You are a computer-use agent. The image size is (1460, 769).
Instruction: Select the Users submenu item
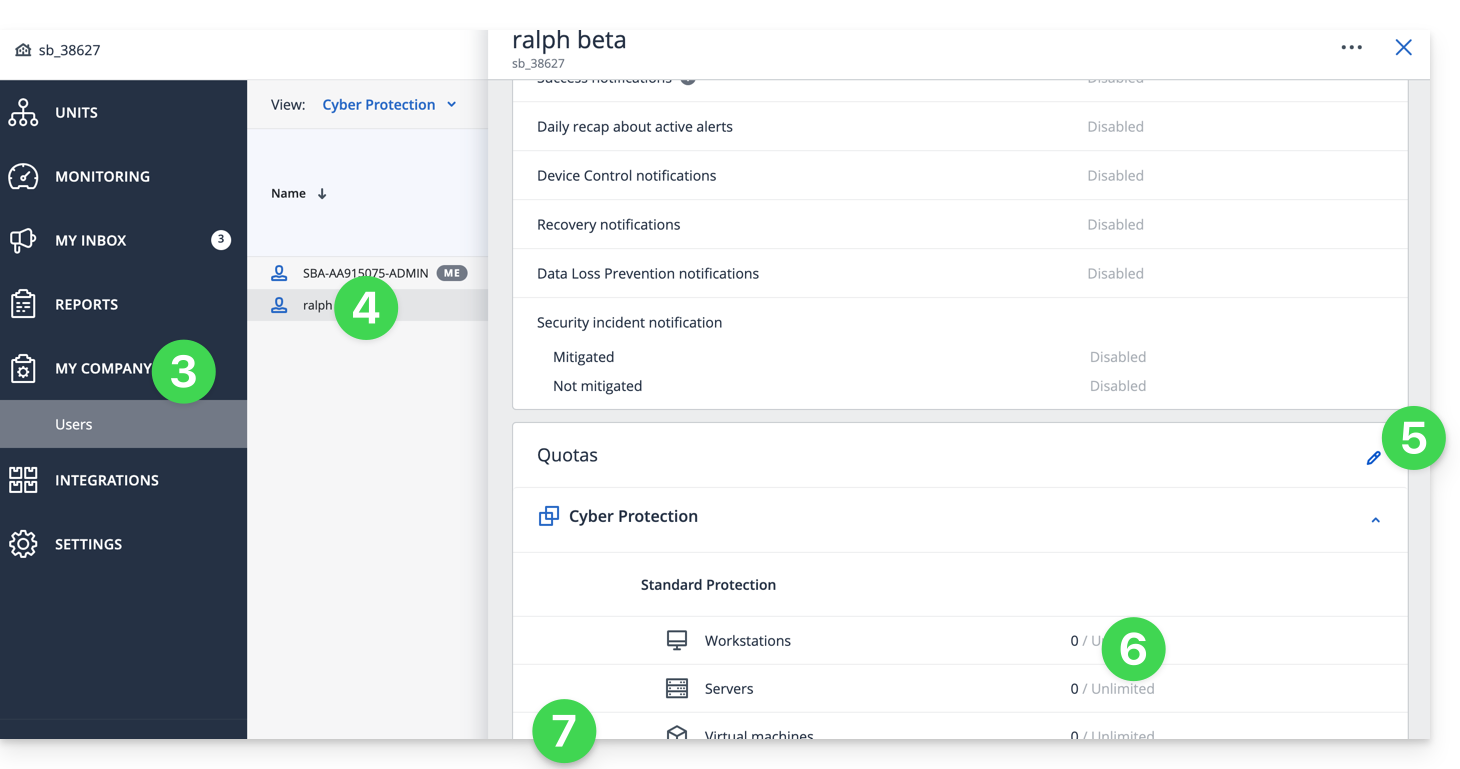[74, 424]
